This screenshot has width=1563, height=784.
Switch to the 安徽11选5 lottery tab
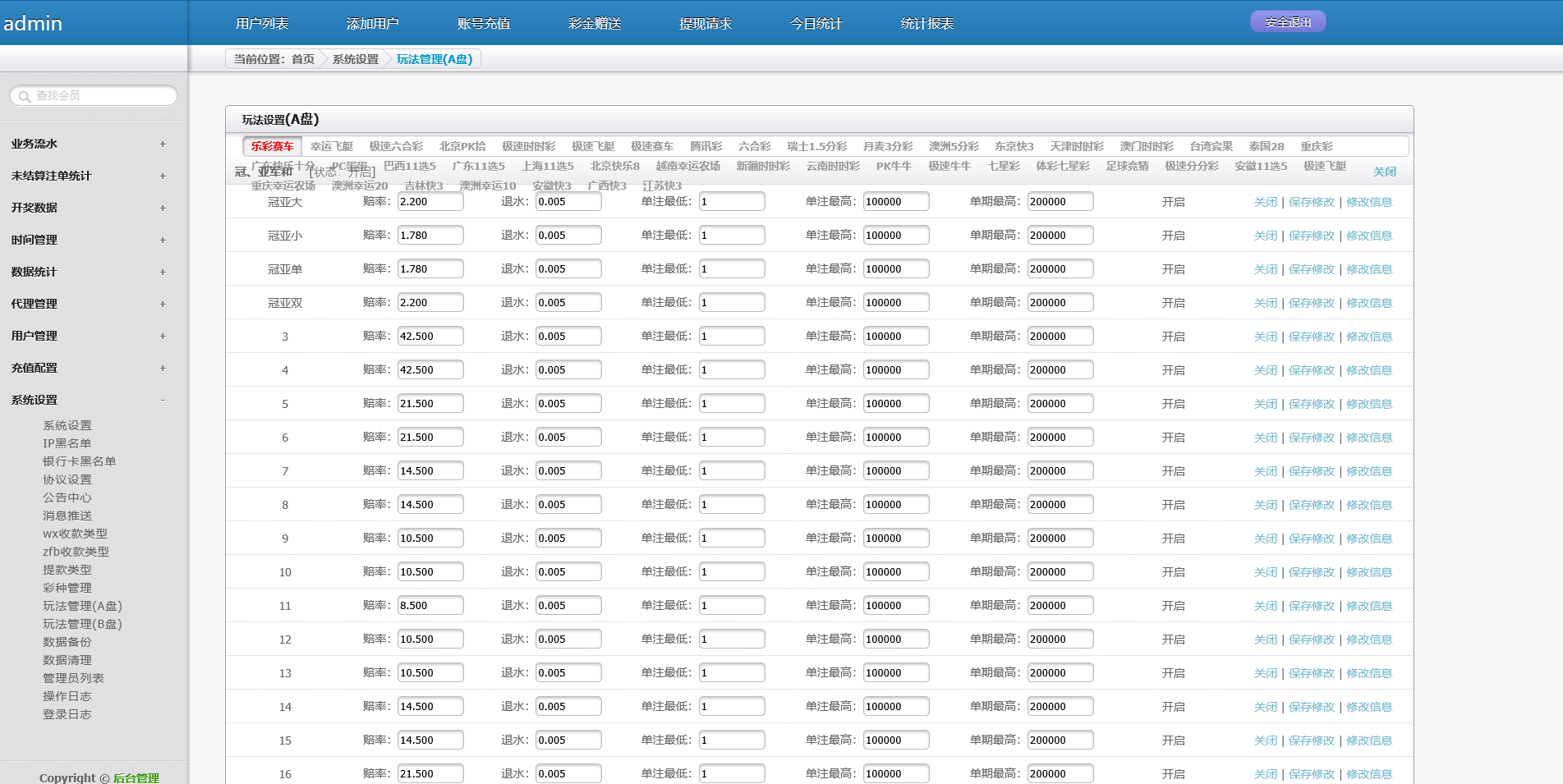coord(1261,166)
